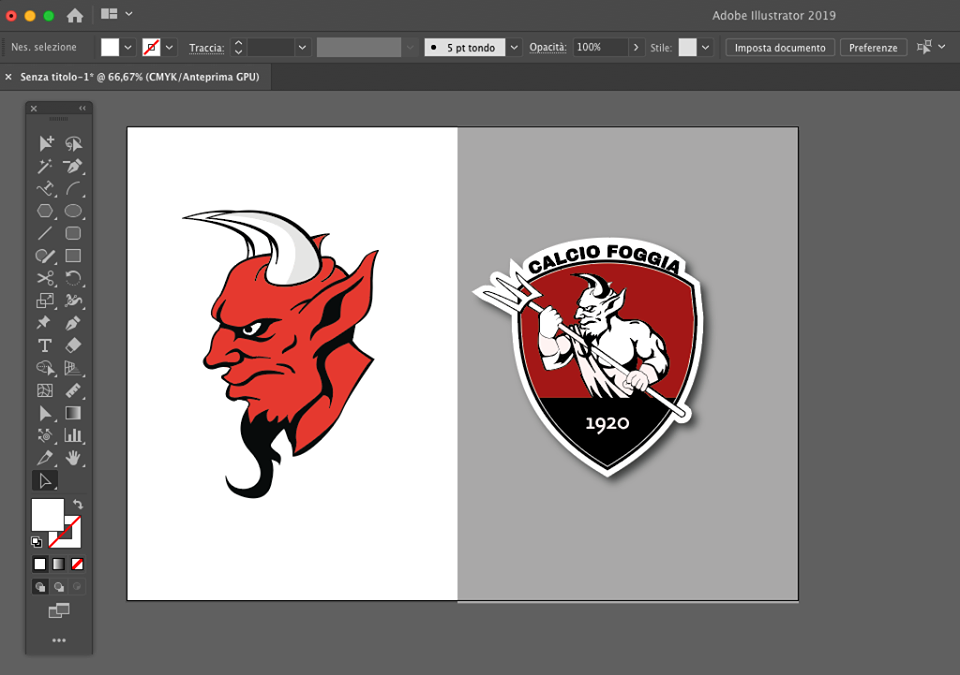Select the Measure ruler tool
Viewport: 960px width, 675px height.
coord(73,391)
